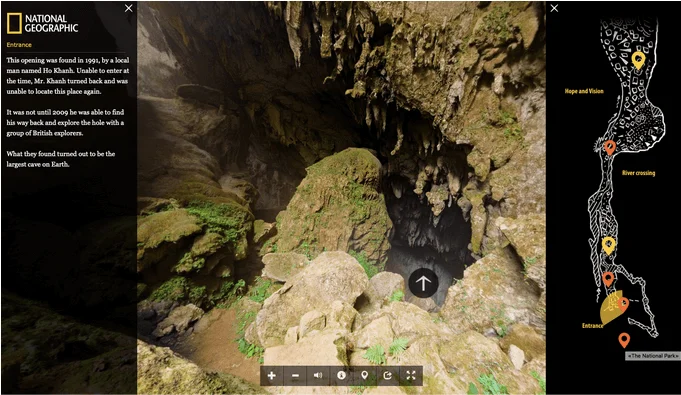Click the National Geographic logo
Viewport: 681px width, 395px height.
tap(42, 23)
